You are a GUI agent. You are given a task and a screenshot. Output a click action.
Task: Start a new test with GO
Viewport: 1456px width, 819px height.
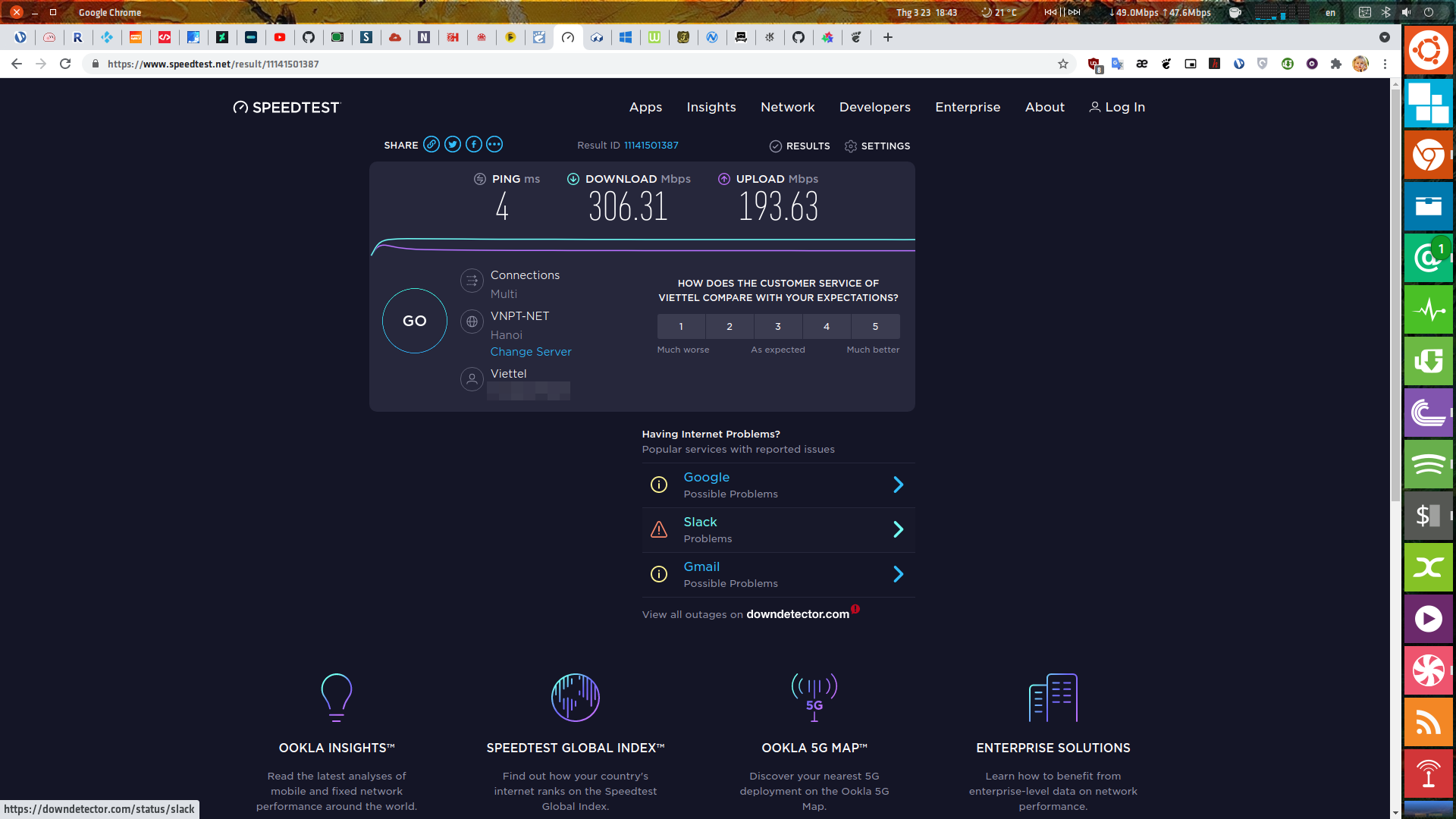tap(415, 322)
